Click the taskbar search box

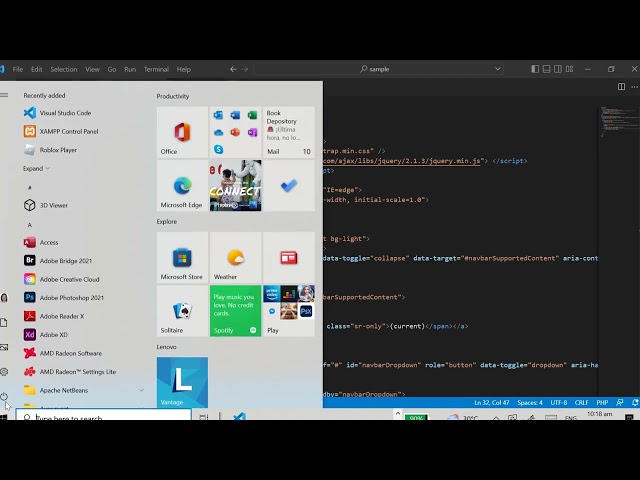tap(103, 415)
